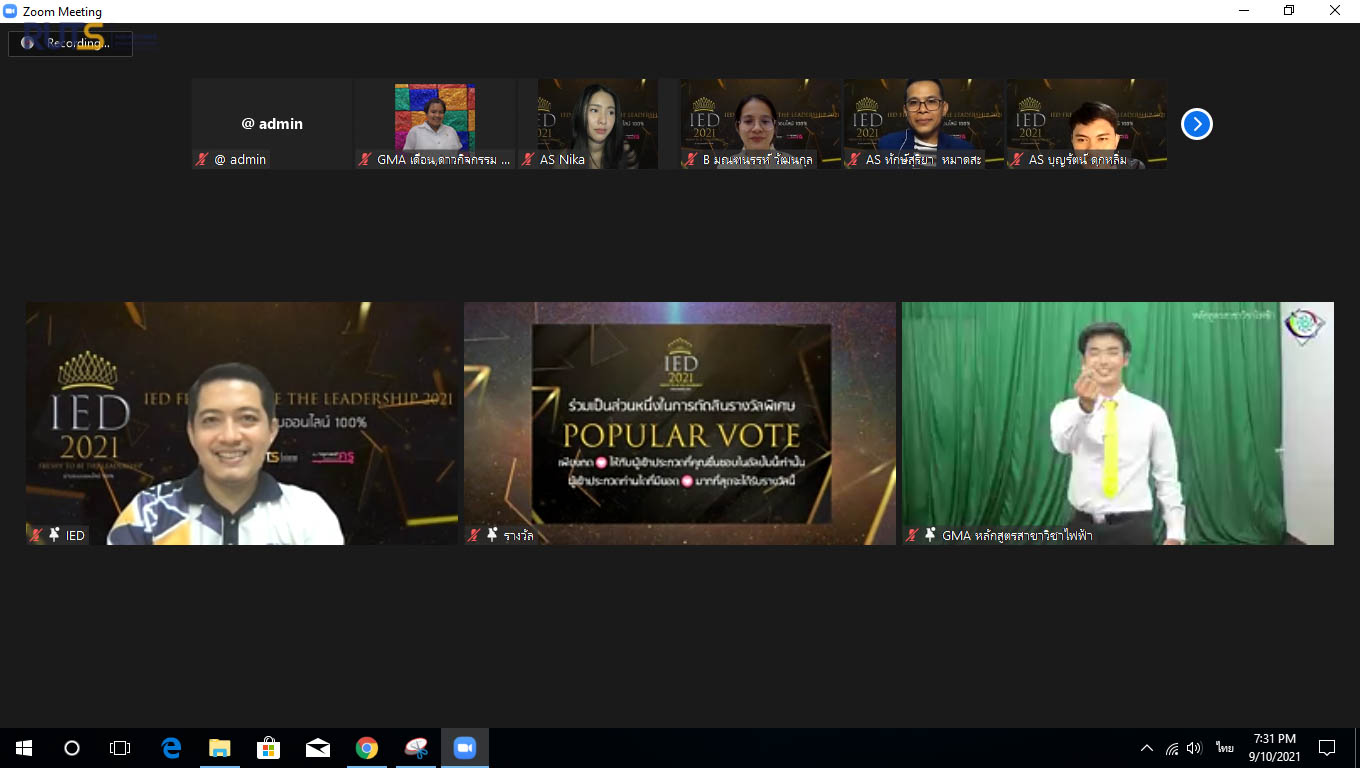Select the @ admin participant tile

272,124
